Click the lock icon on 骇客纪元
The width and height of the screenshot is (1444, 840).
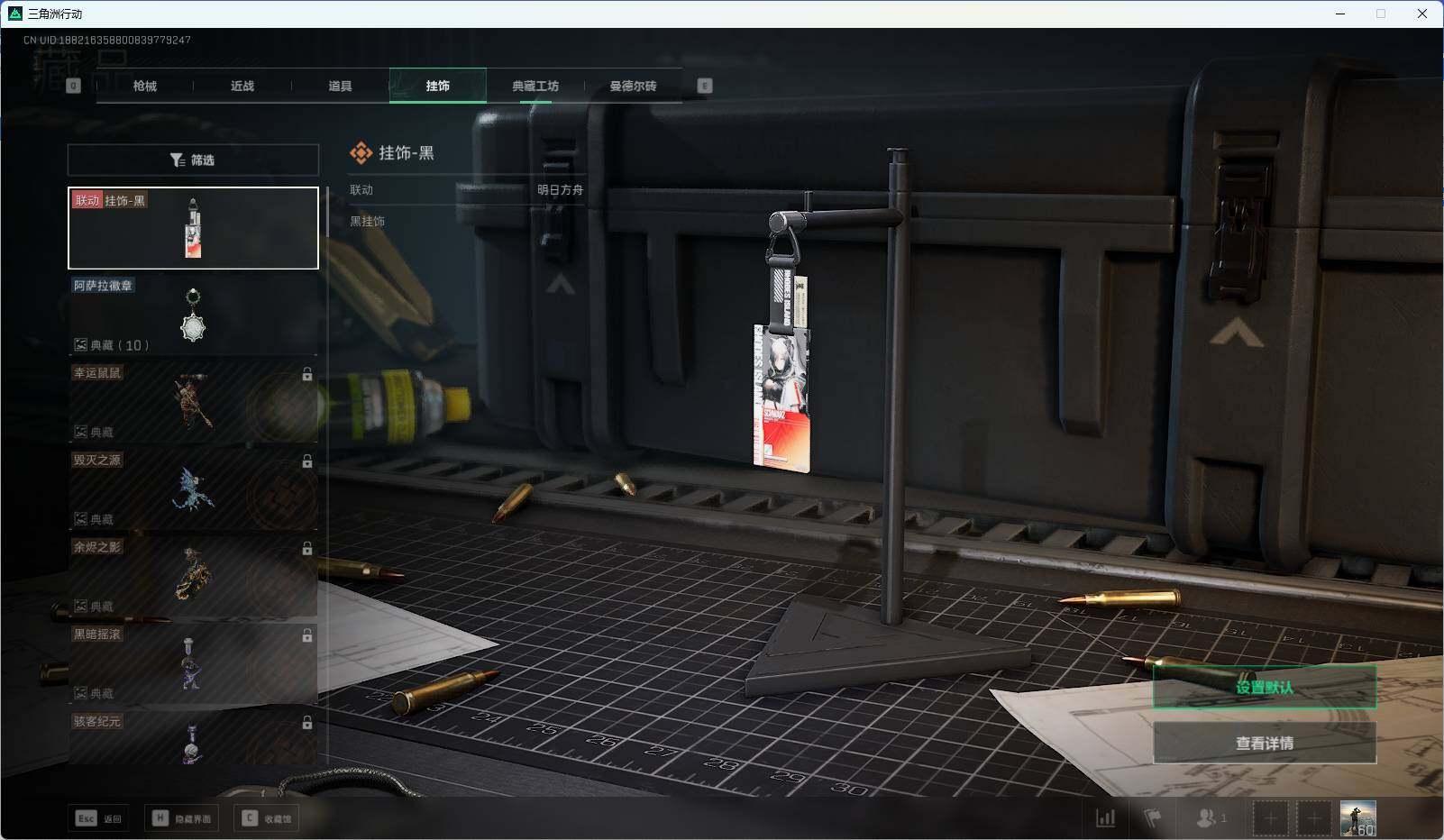tap(307, 723)
